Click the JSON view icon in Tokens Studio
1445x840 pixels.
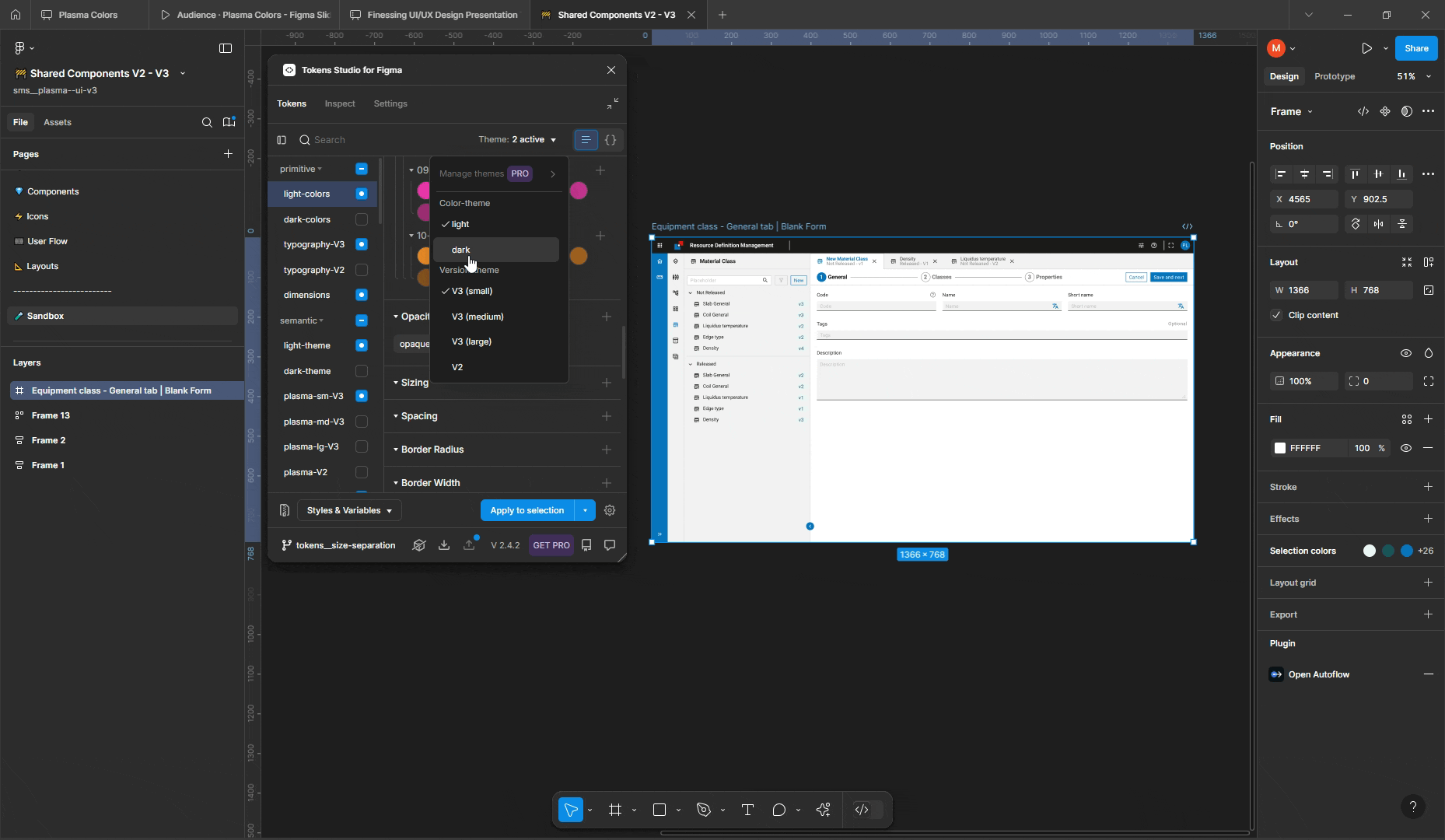coord(611,140)
